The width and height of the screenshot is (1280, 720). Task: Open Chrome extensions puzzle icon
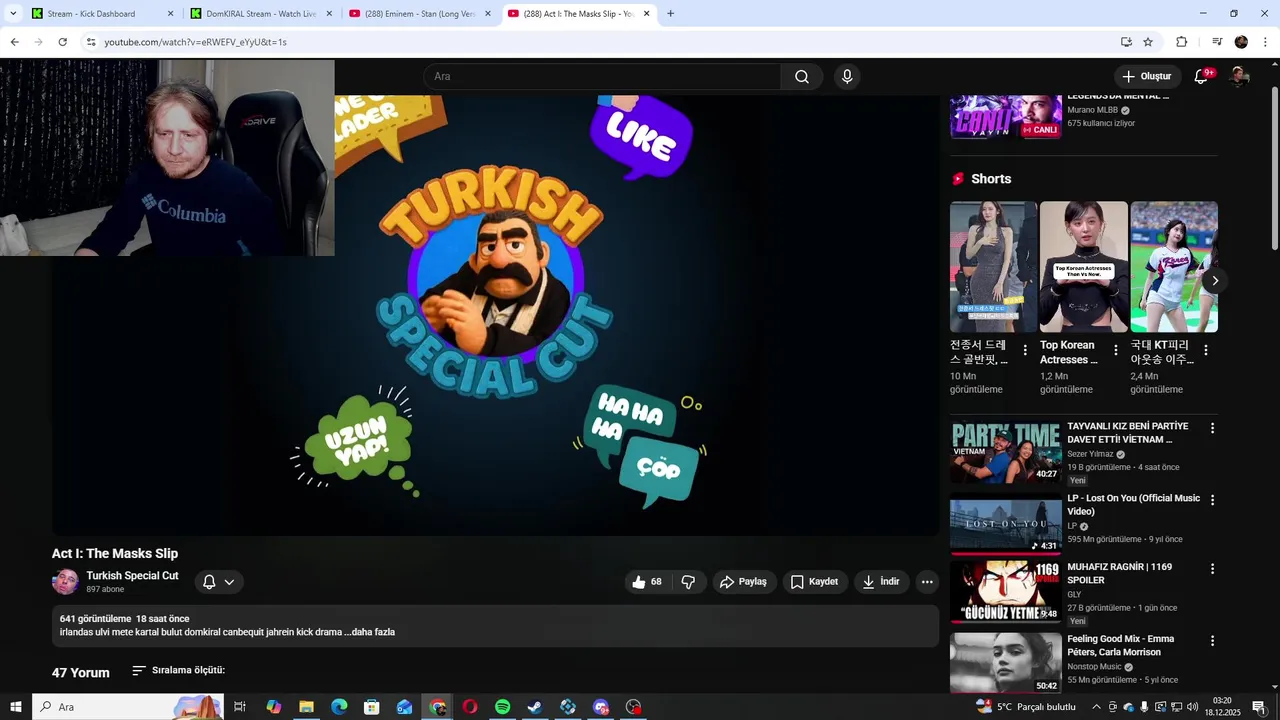pyautogui.click(x=1182, y=42)
